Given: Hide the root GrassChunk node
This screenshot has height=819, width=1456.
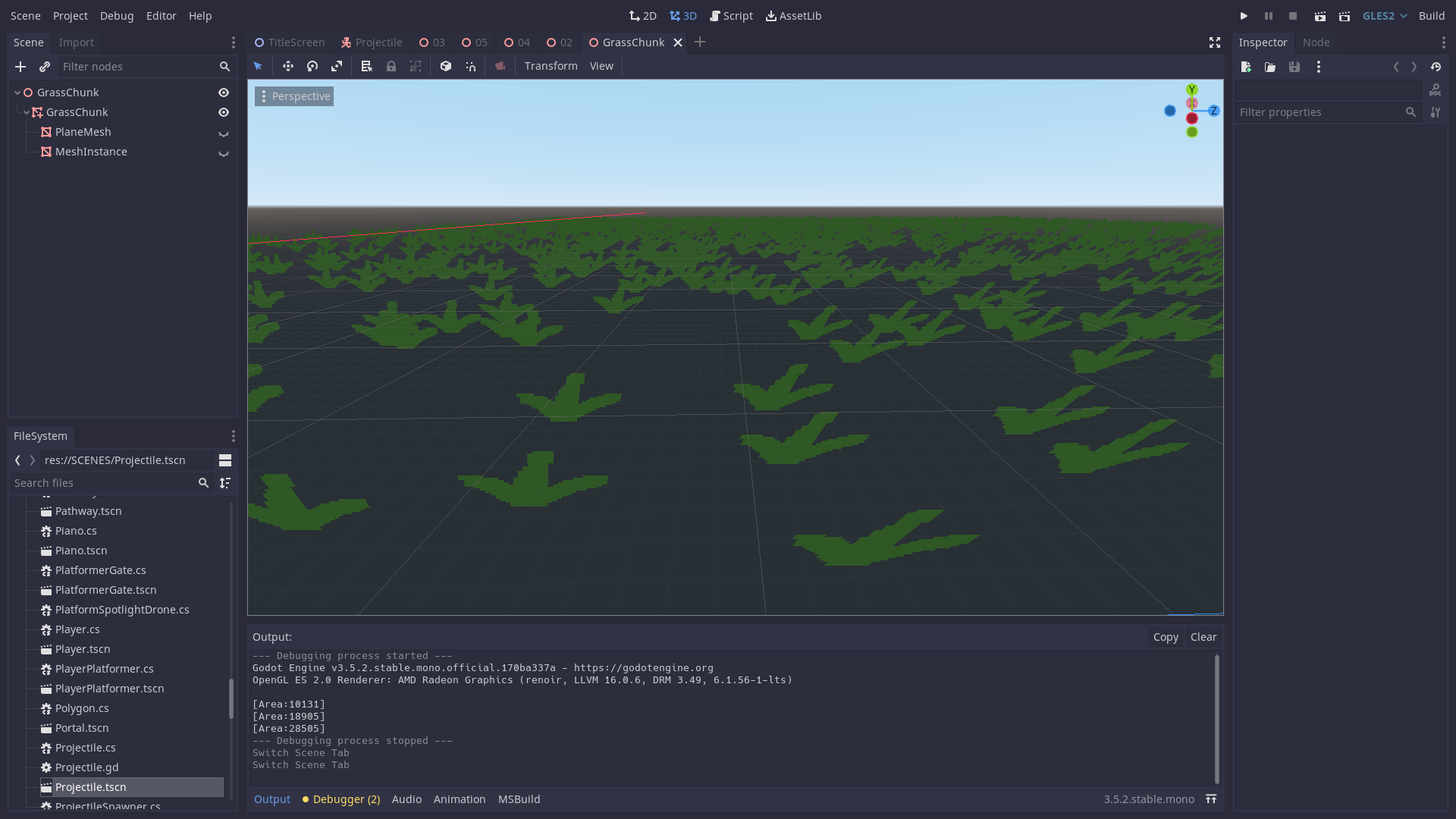Looking at the screenshot, I should pos(224,93).
